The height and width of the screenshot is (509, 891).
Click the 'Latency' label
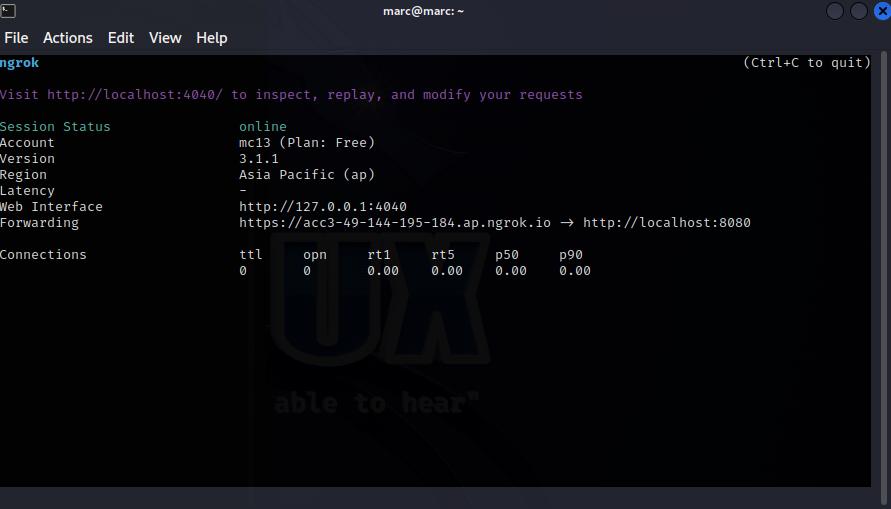click(27, 191)
